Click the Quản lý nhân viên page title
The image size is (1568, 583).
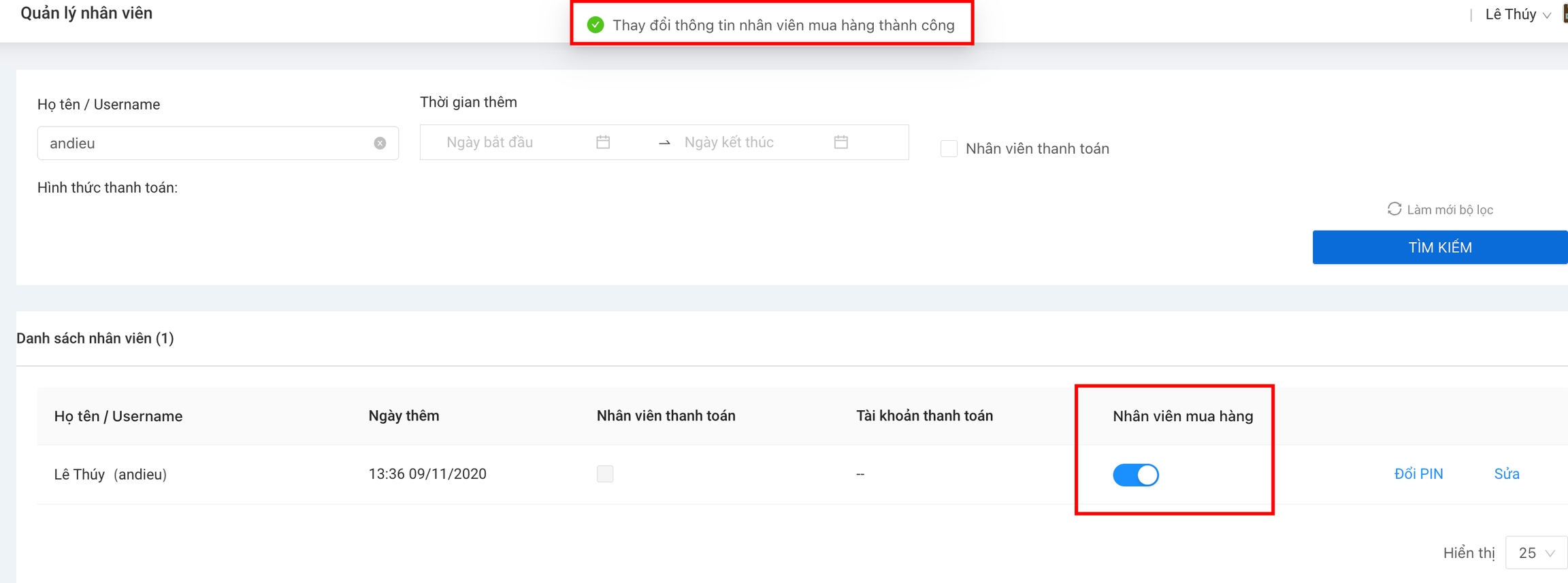coord(86,13)
